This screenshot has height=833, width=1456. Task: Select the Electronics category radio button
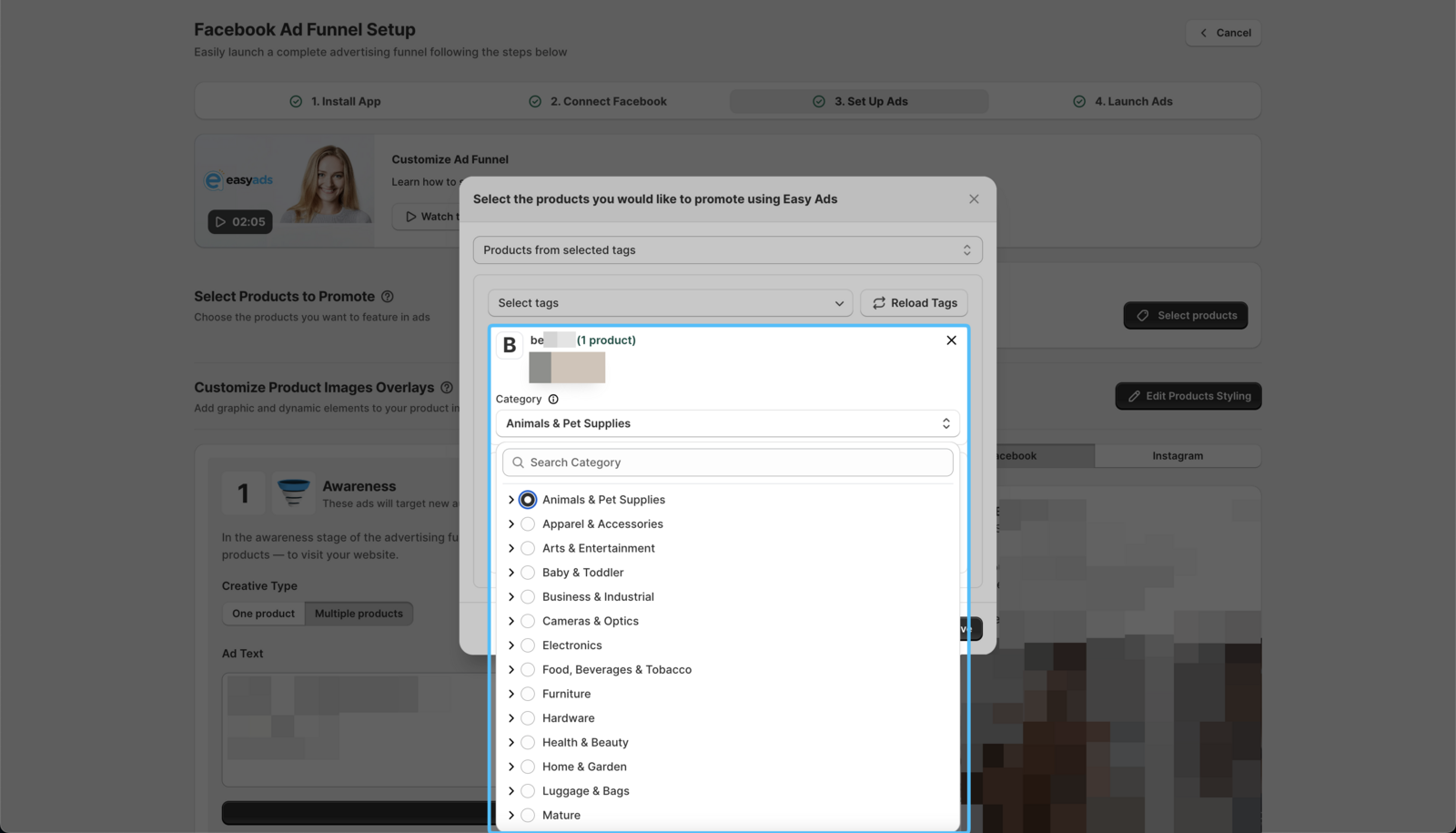pyautogui.click(x=528, y=645)
